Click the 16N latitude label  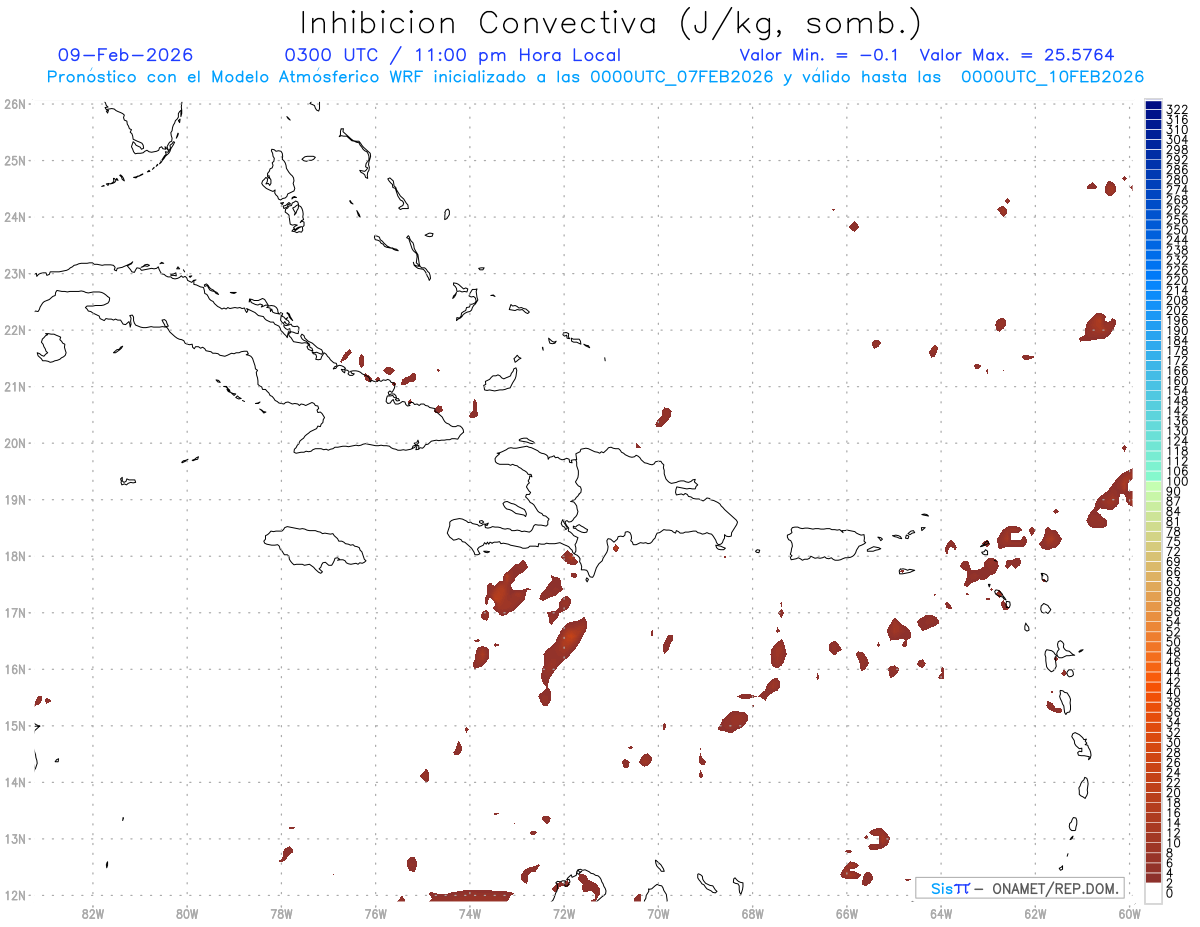14,669
